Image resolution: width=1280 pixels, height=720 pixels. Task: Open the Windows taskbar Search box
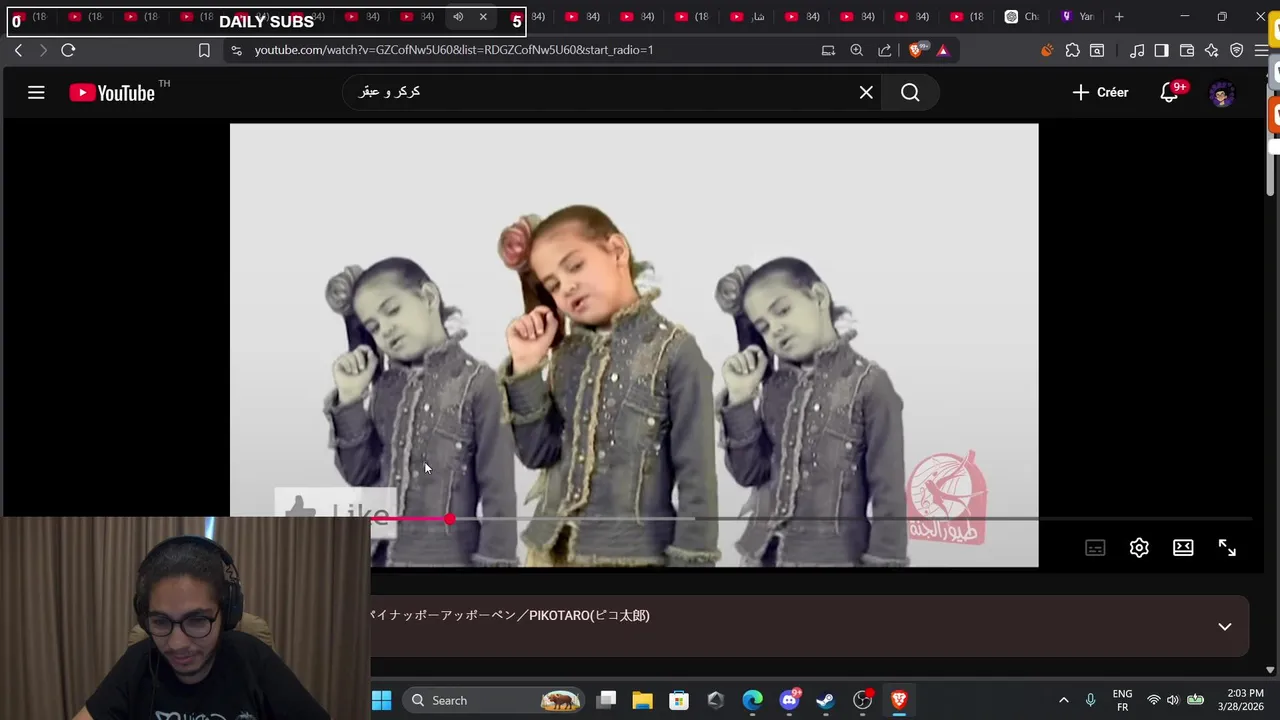[x=494, y=700]
